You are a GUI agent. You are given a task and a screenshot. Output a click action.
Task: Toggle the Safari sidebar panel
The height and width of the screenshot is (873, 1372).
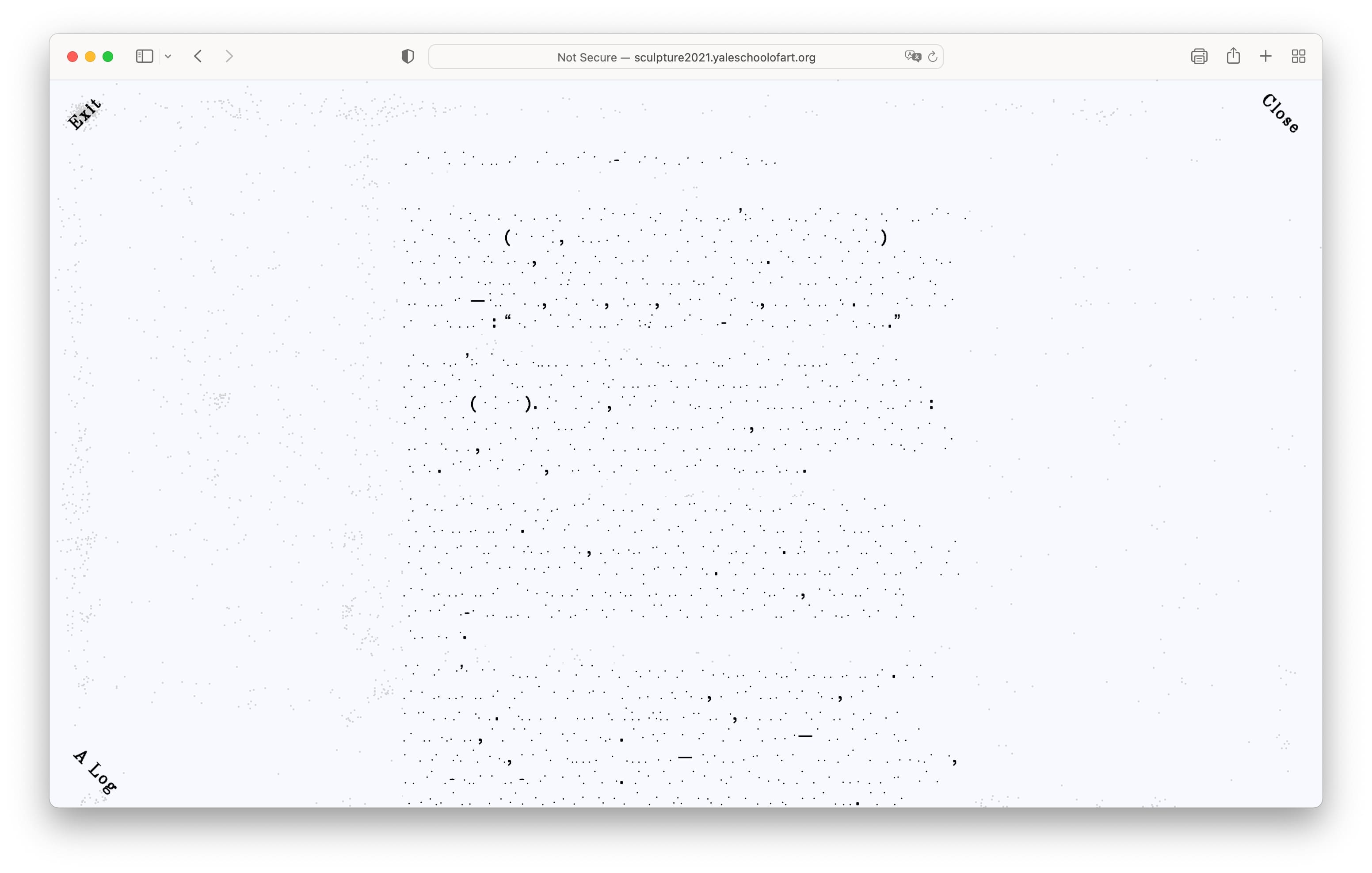point(144,57)
